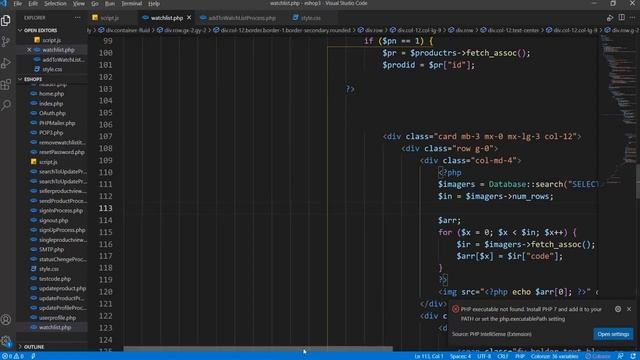Switch to the addToWatchListProcess.php tab
Image resolution: width=640 pixels, height=360 pixels.
coord(242,18)
